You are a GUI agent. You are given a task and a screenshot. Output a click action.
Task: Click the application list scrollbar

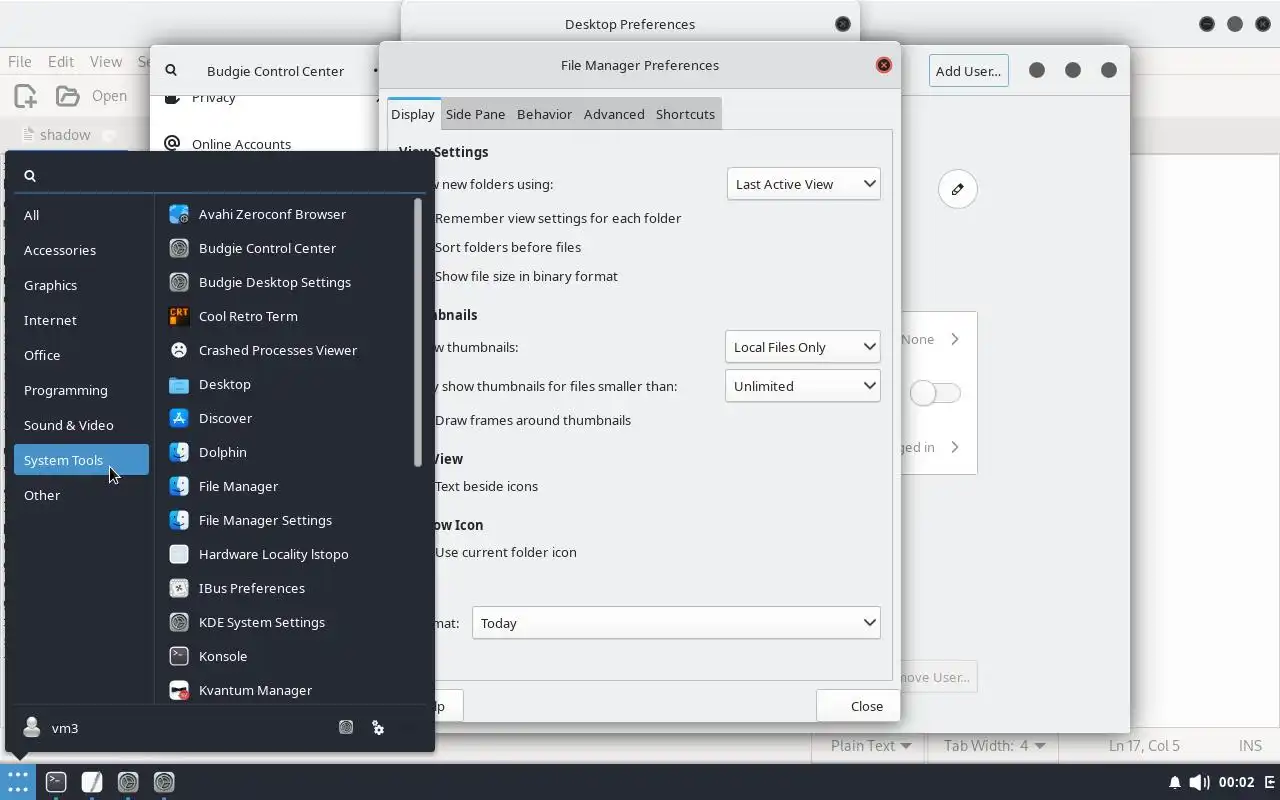click(x=417, y=332)
